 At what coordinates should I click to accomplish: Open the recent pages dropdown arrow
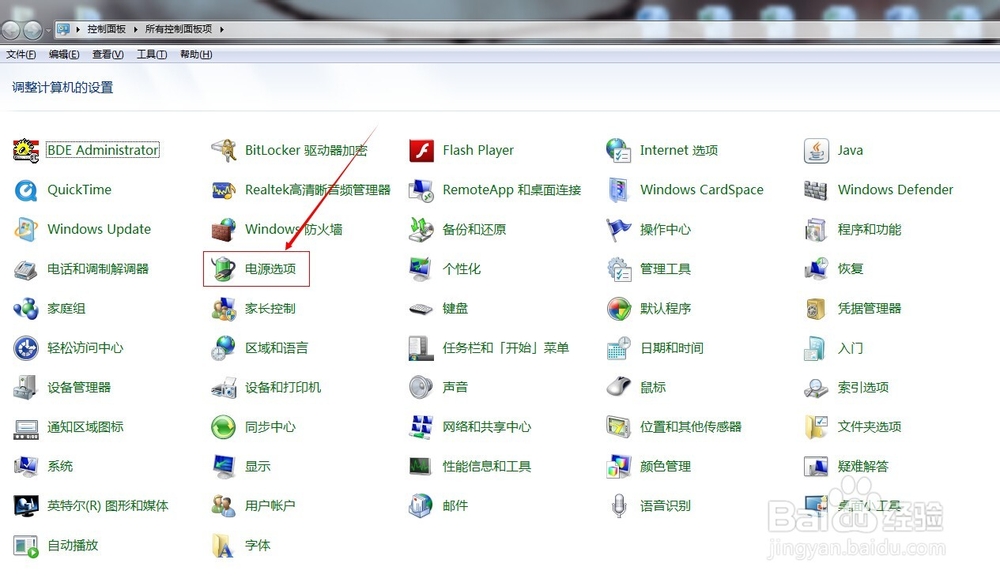point(48,30)
